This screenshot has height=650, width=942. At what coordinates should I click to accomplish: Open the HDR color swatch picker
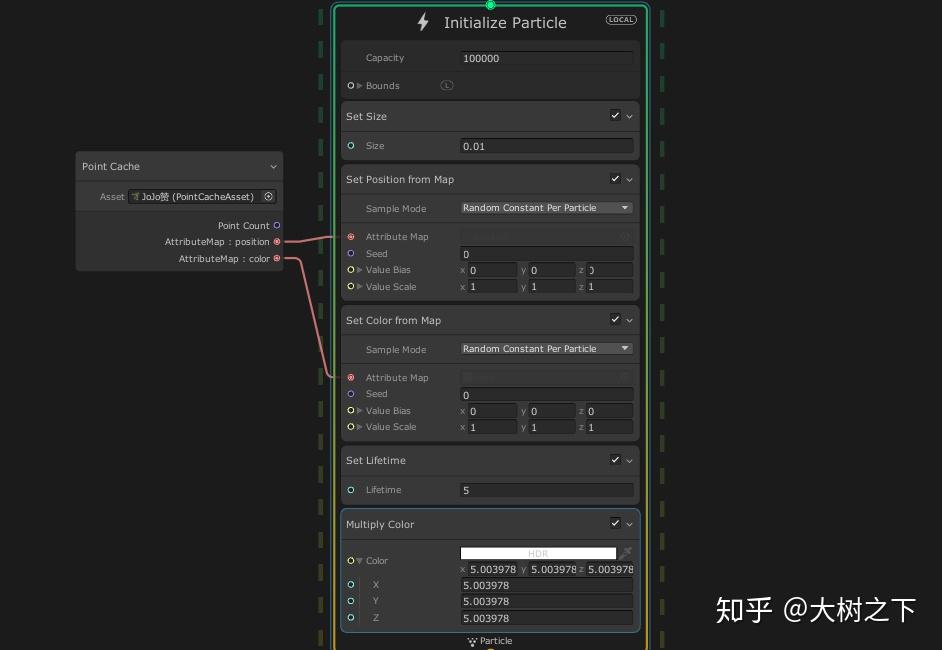click(537, 552)
